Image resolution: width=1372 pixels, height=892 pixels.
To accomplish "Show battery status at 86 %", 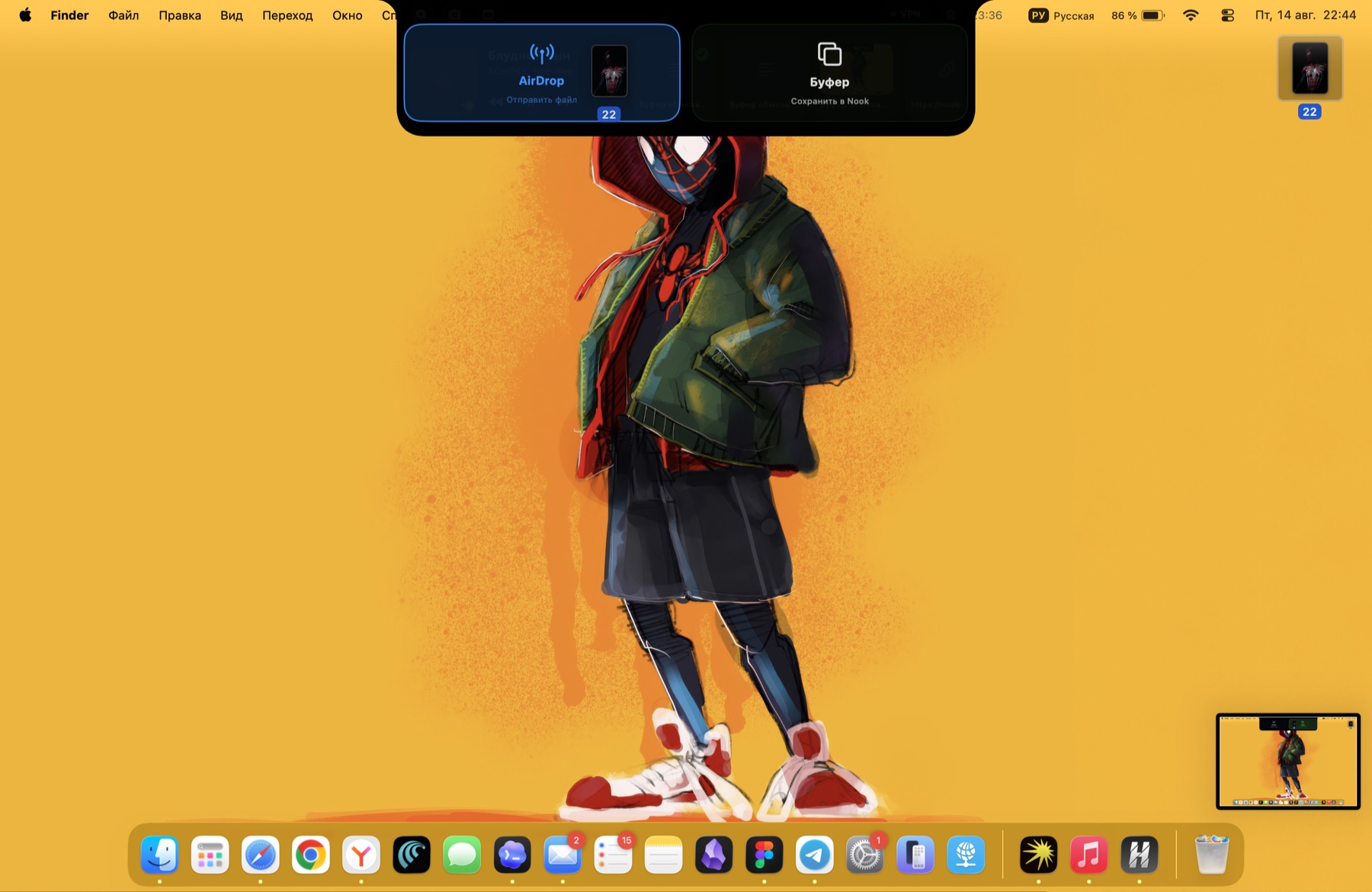I will point(1137,15).
